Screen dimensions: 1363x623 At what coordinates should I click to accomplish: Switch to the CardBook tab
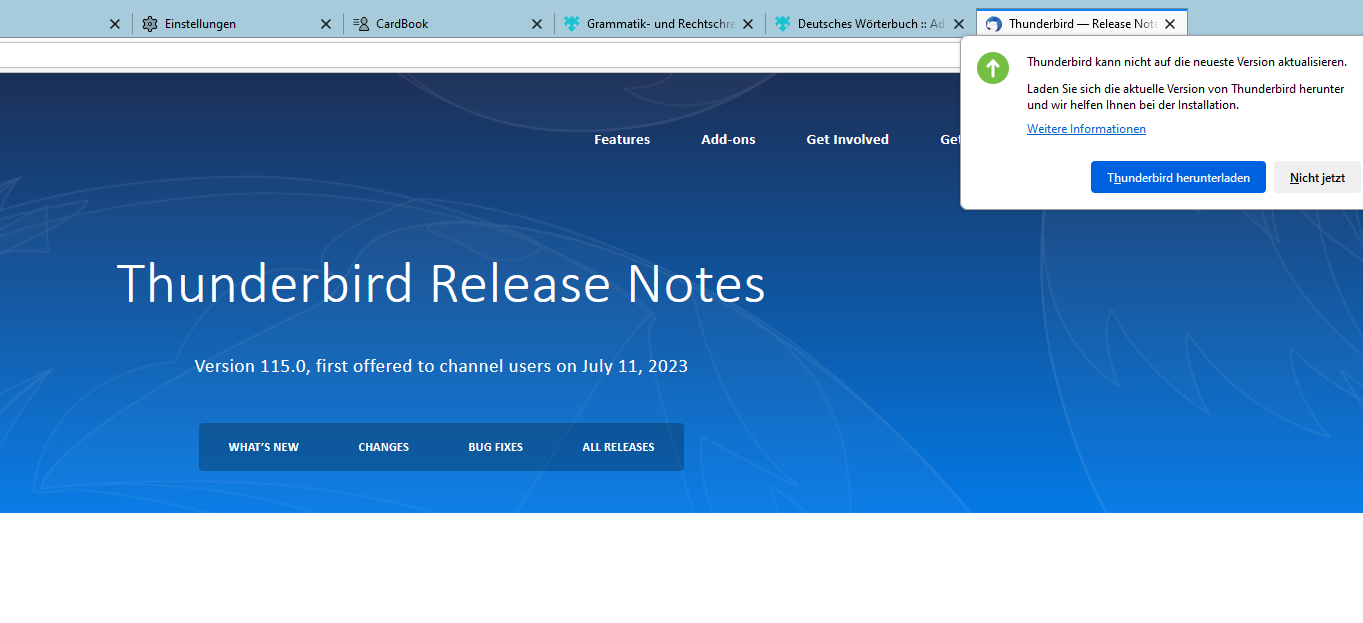[x=448, y=24]
